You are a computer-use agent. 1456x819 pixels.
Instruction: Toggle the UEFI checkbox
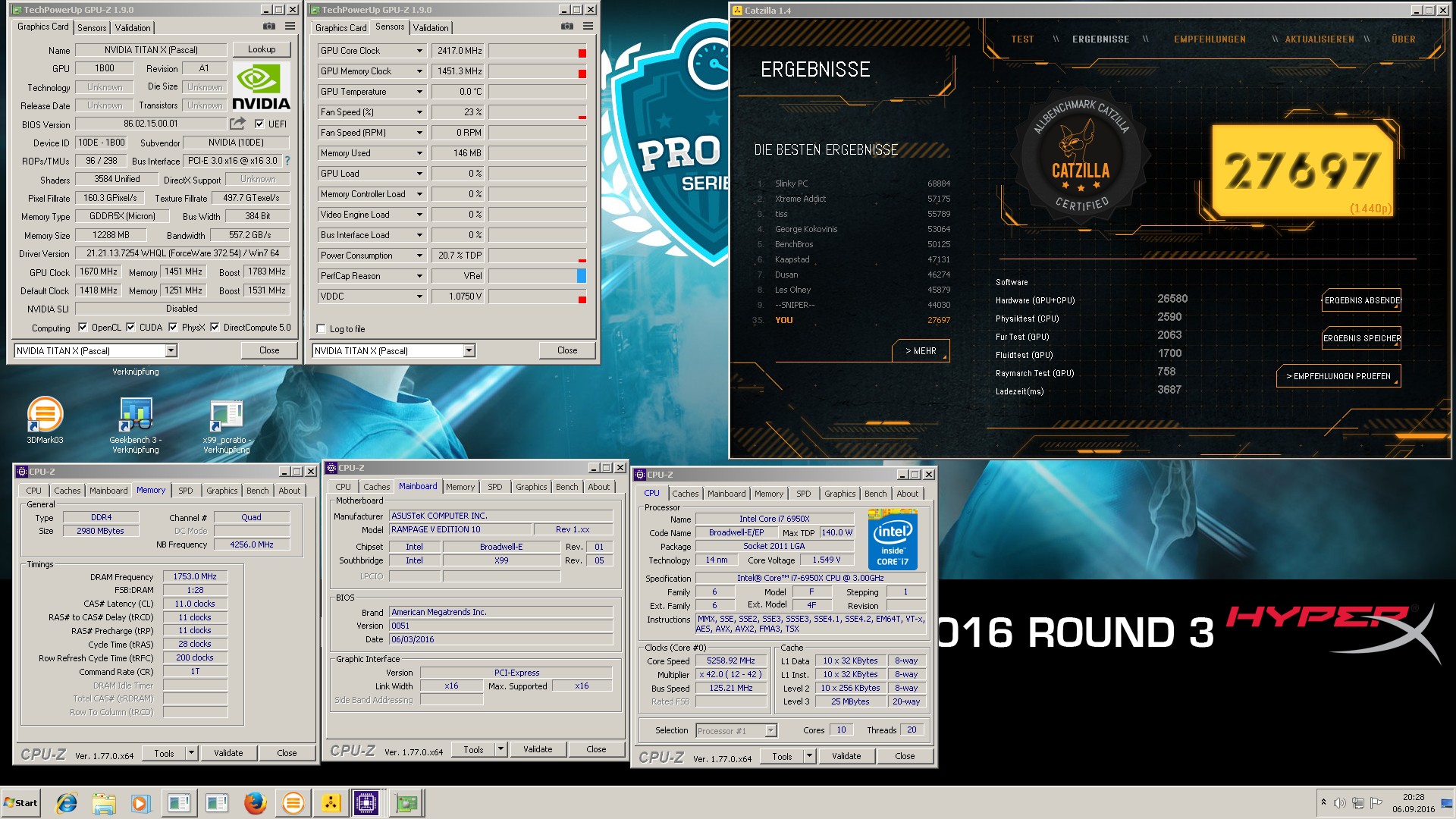[x=259, y=124]
